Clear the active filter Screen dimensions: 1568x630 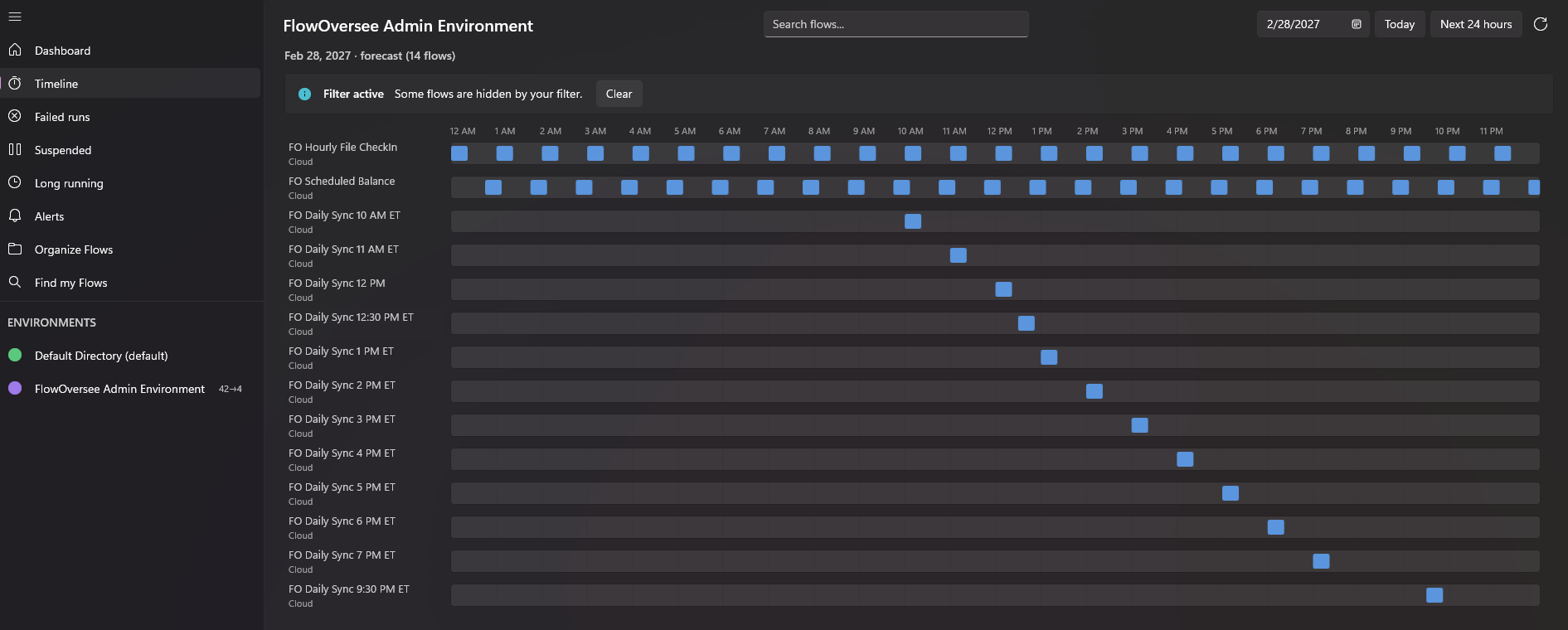pyautogui.click(x=619, y=94)
